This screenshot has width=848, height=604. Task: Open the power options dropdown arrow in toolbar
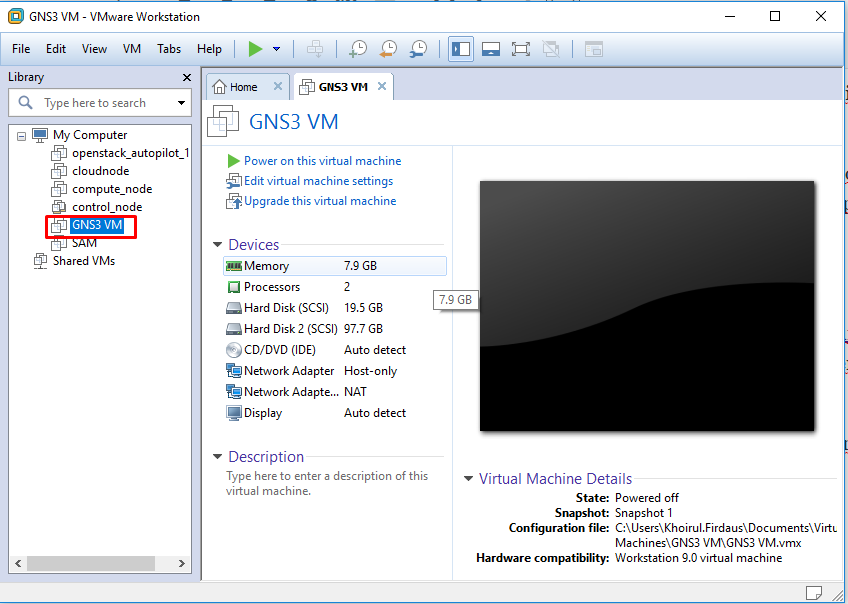[x=276, y=49]
